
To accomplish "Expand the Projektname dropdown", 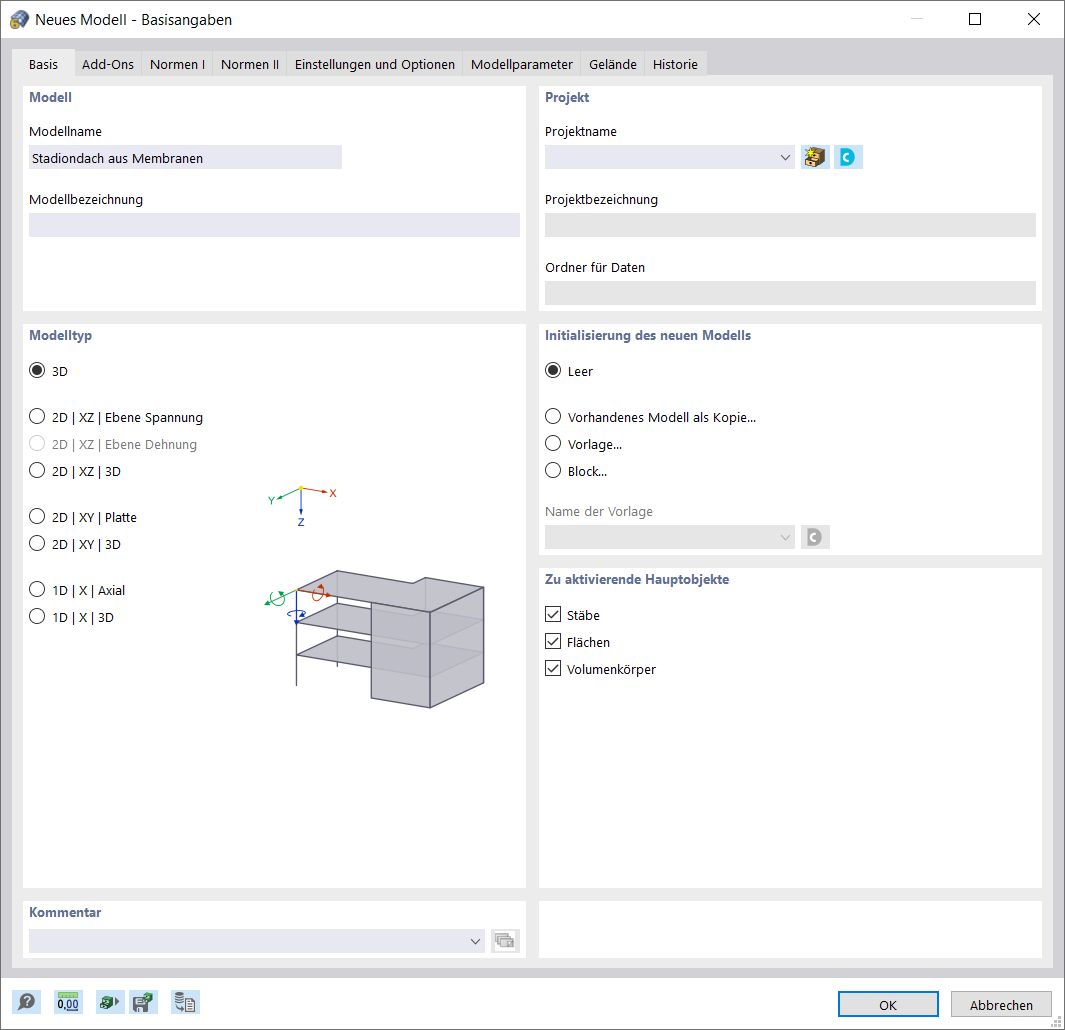I will click(785, 158).
